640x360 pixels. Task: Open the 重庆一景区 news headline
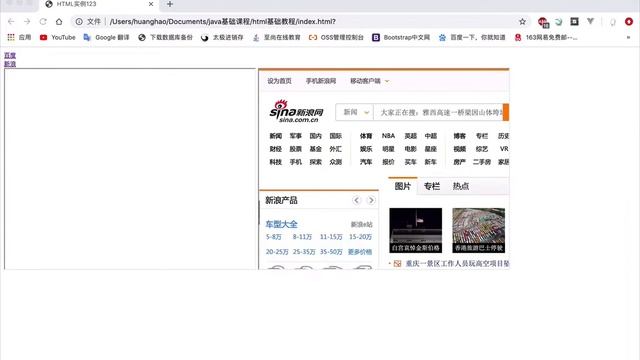point(457,264)
